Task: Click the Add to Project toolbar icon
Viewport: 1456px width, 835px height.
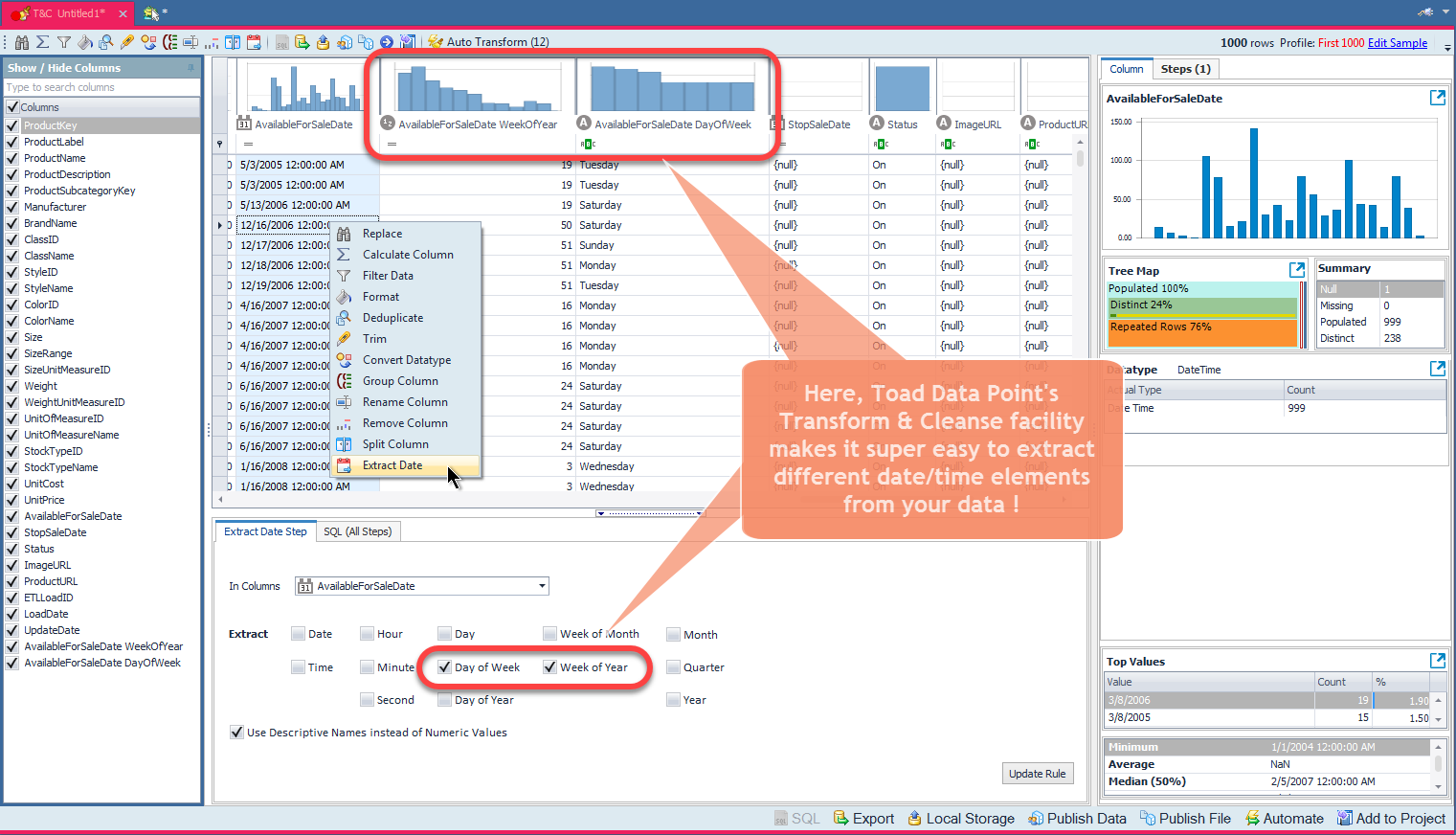Action: [408, 42]
